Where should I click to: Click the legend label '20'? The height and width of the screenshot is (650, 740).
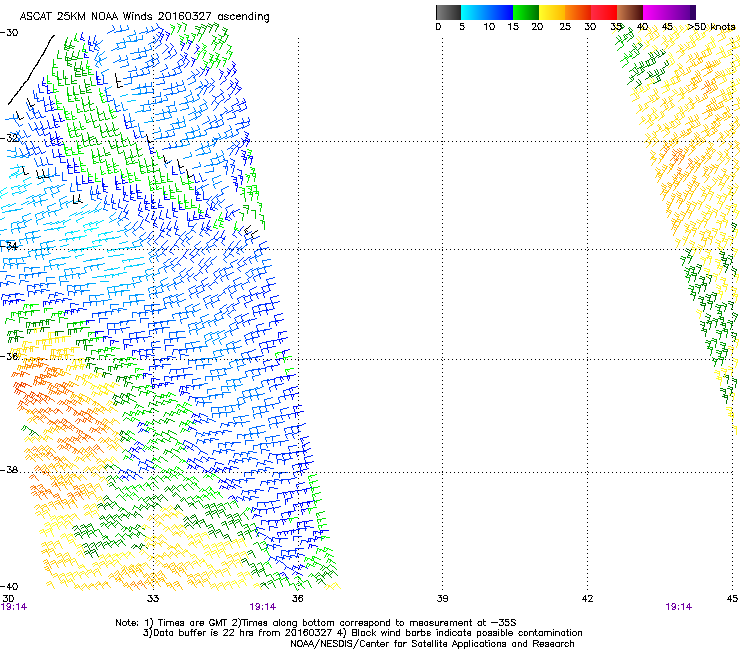tap(537, 27)
